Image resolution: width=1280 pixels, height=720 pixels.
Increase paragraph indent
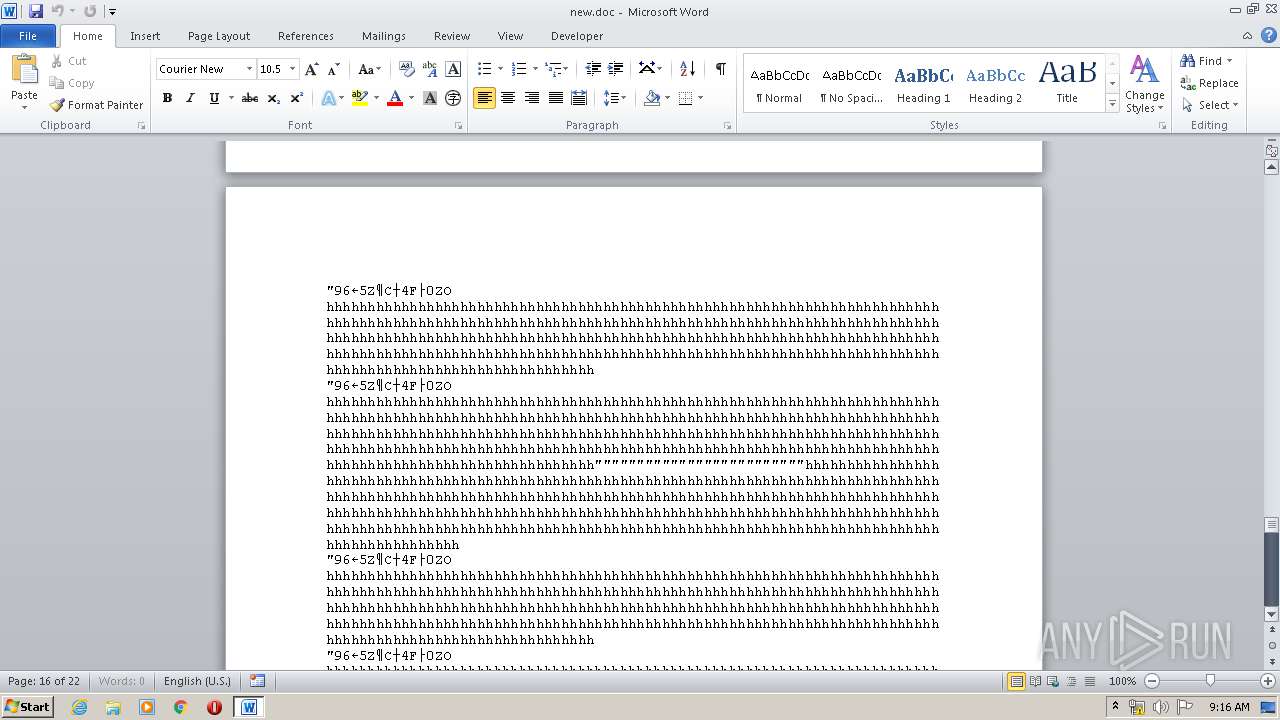click(x=616, y=69)
